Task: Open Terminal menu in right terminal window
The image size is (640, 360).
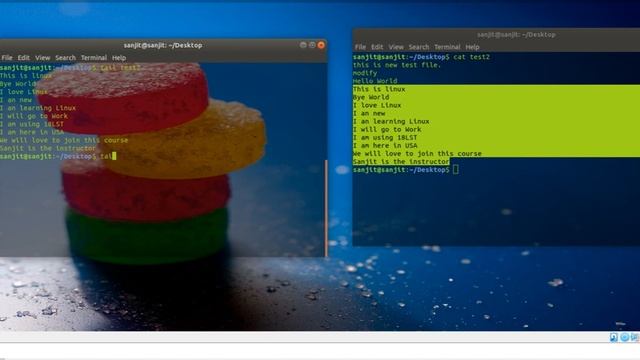Action: [447, 47]
